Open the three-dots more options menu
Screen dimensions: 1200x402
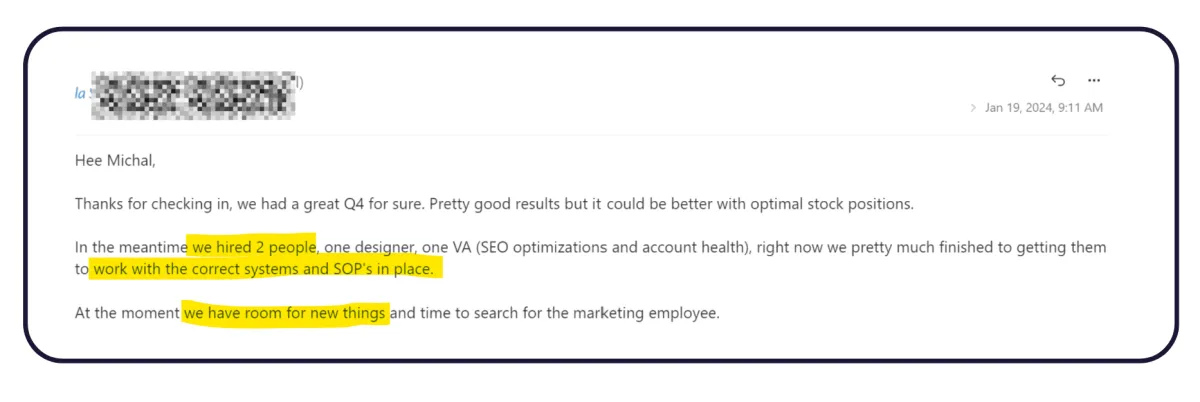1094,80
